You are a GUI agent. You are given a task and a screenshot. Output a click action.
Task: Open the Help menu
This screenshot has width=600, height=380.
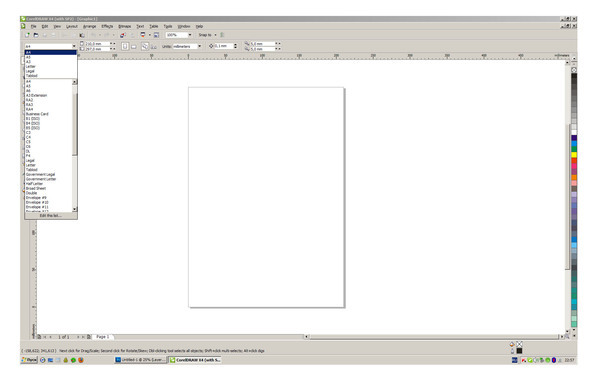coord(199,26)
